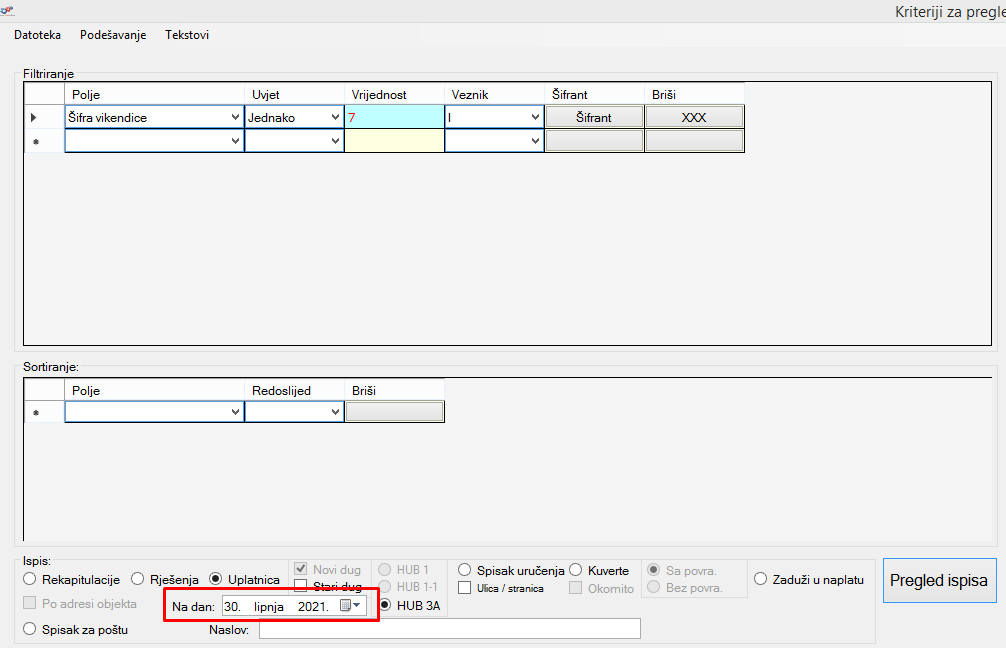
Task: Click the Pregled ispisa button
Action: [938, 580]
